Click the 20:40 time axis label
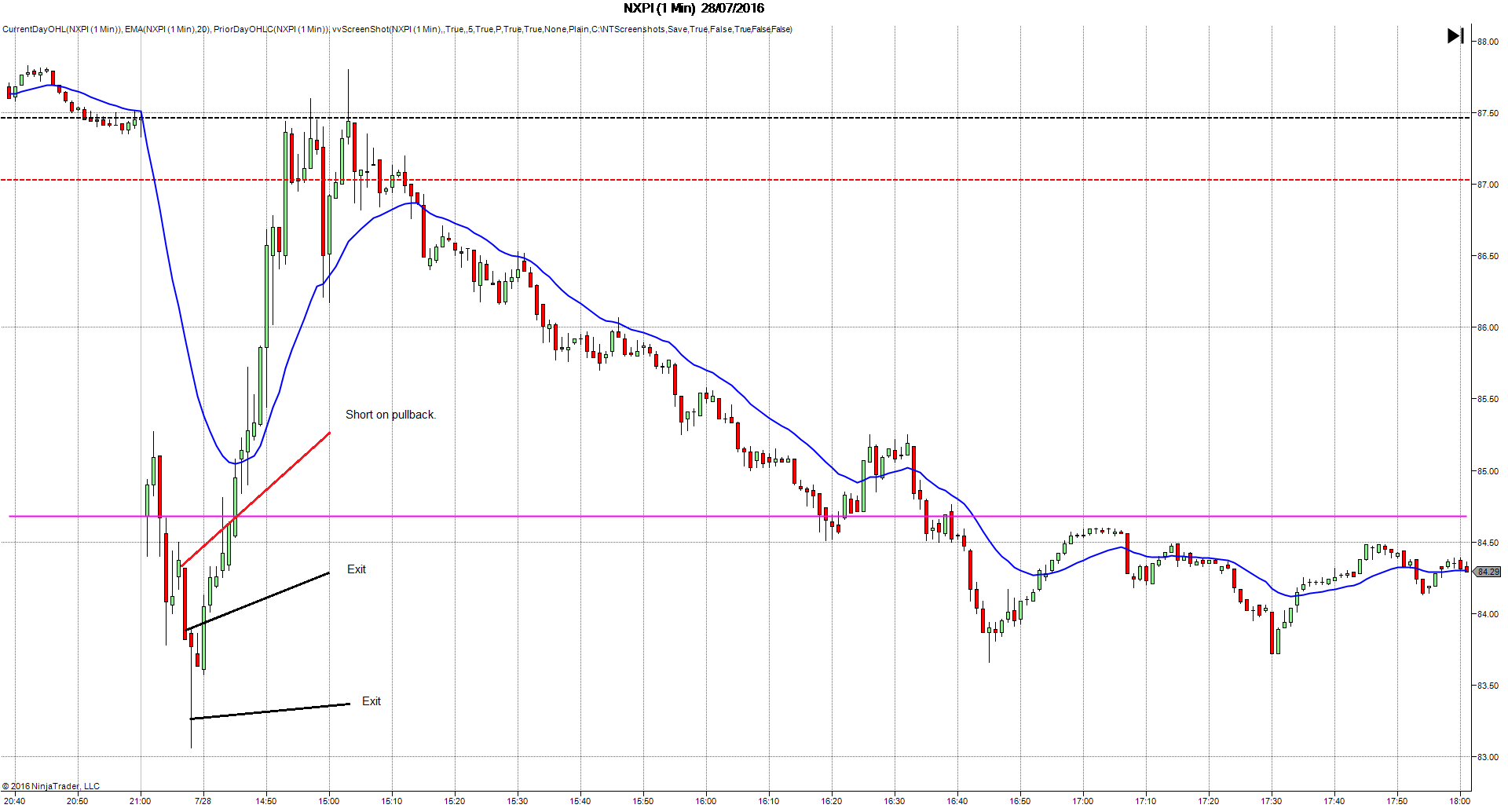 click(x=14, y=801)
